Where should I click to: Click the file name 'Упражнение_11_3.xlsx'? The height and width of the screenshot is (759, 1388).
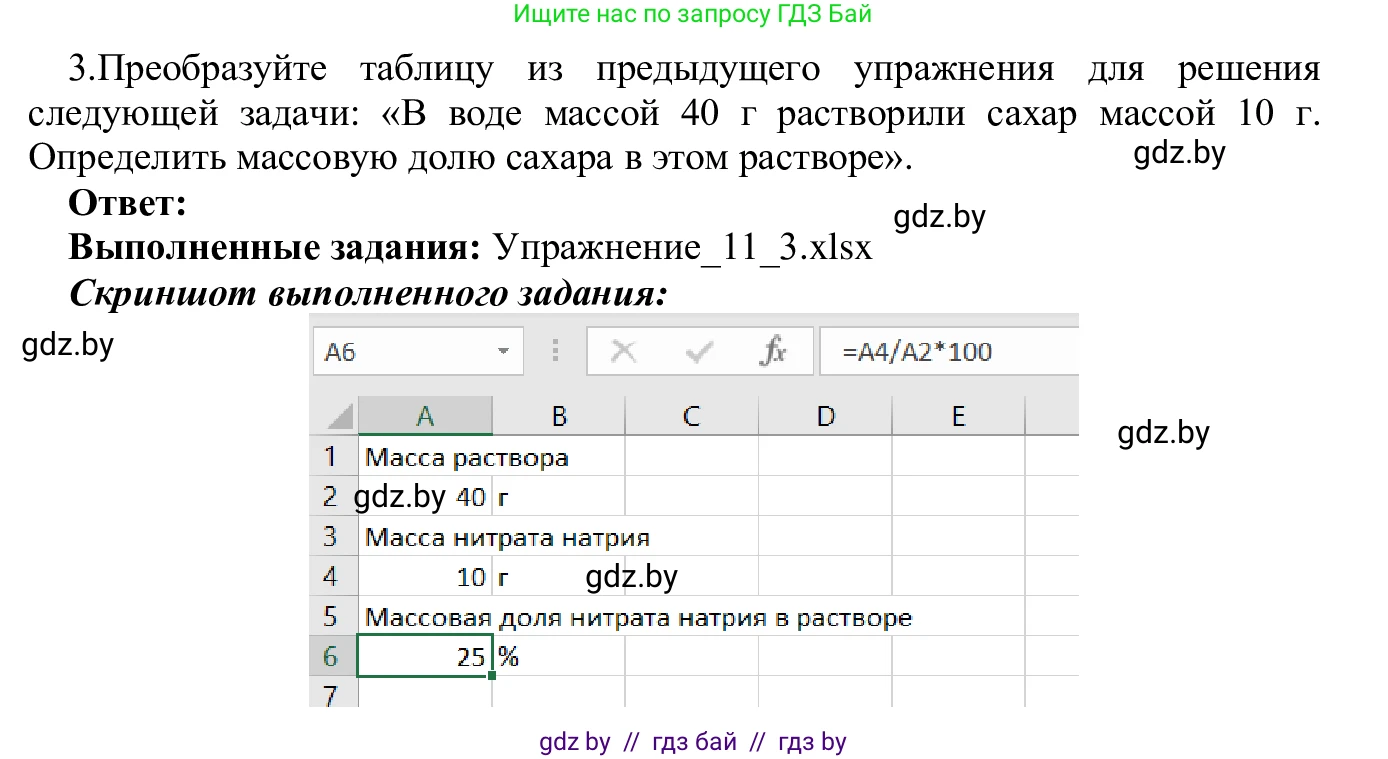[x=683, y=247]
